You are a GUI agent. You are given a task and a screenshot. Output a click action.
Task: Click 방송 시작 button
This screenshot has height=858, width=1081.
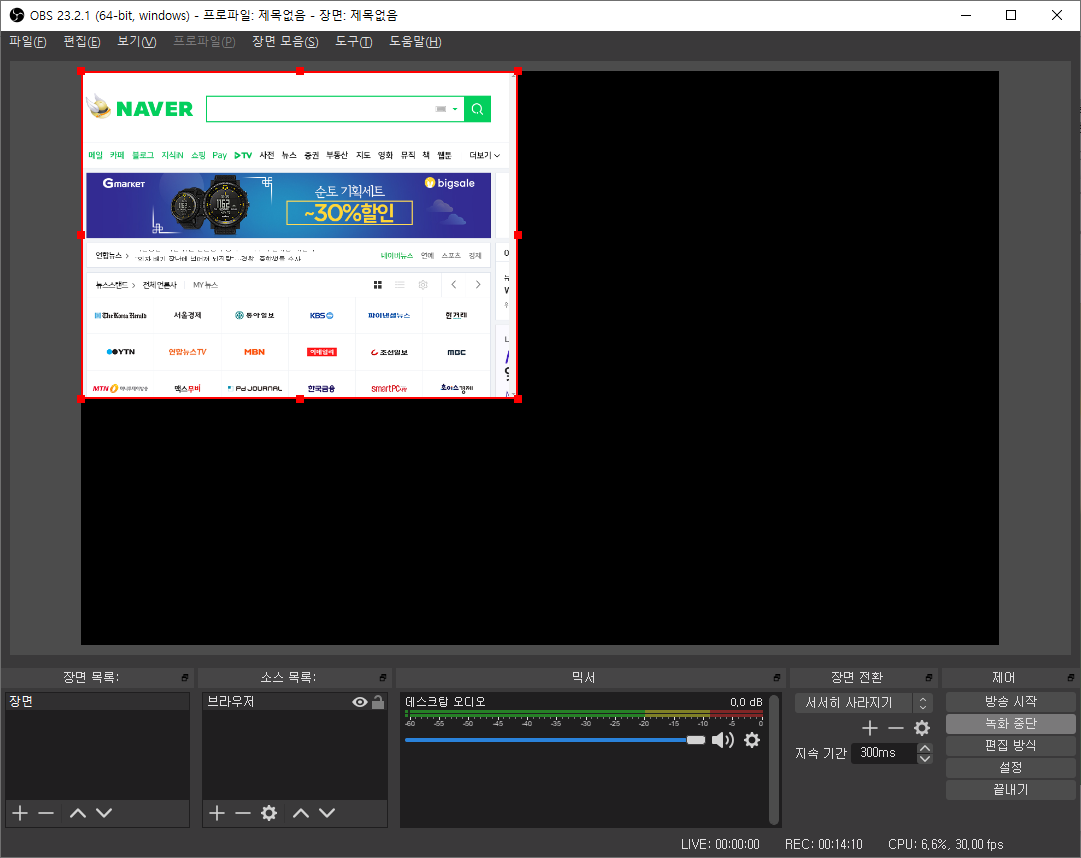point(1010,702)
